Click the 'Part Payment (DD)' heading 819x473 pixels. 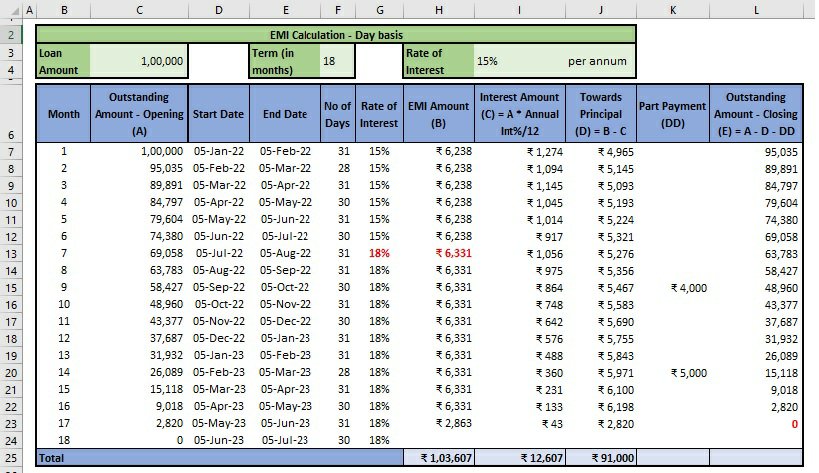point(673,114)
